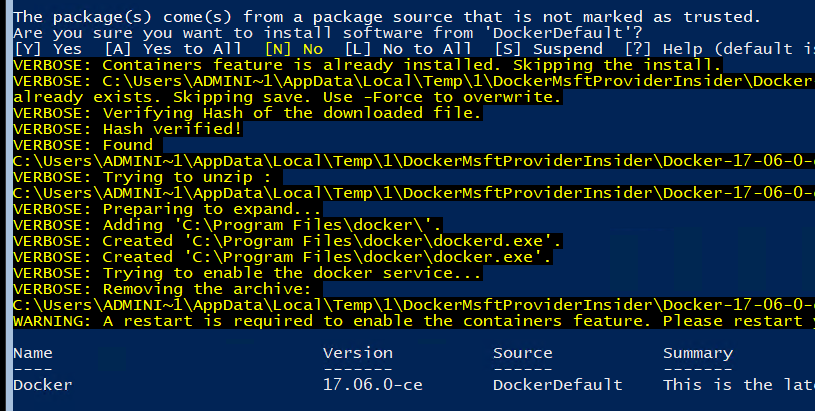Viewport: 815px width, 411px height.
Task: Click the Docker package name in table
Action: click(x=43, y=385)
